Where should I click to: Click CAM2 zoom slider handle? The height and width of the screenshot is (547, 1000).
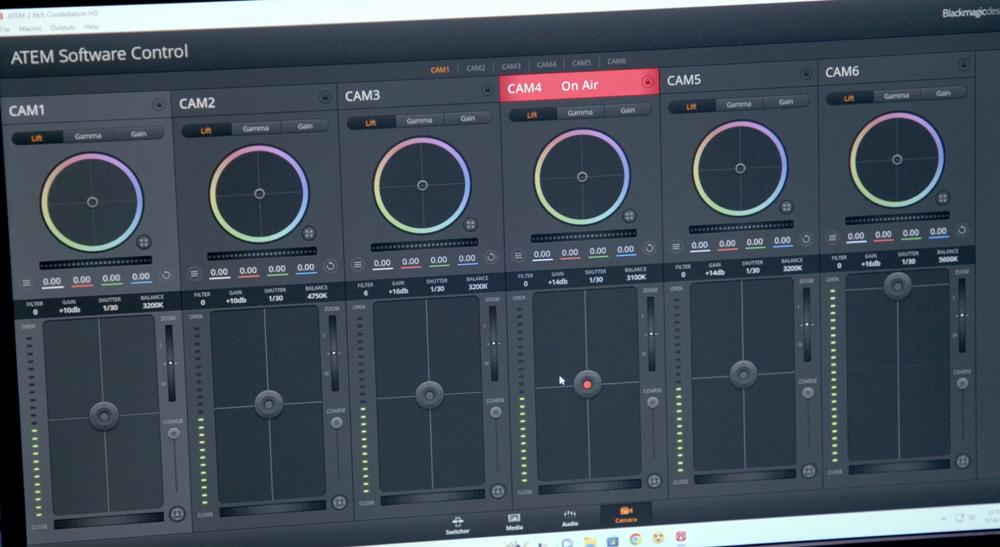333,353
